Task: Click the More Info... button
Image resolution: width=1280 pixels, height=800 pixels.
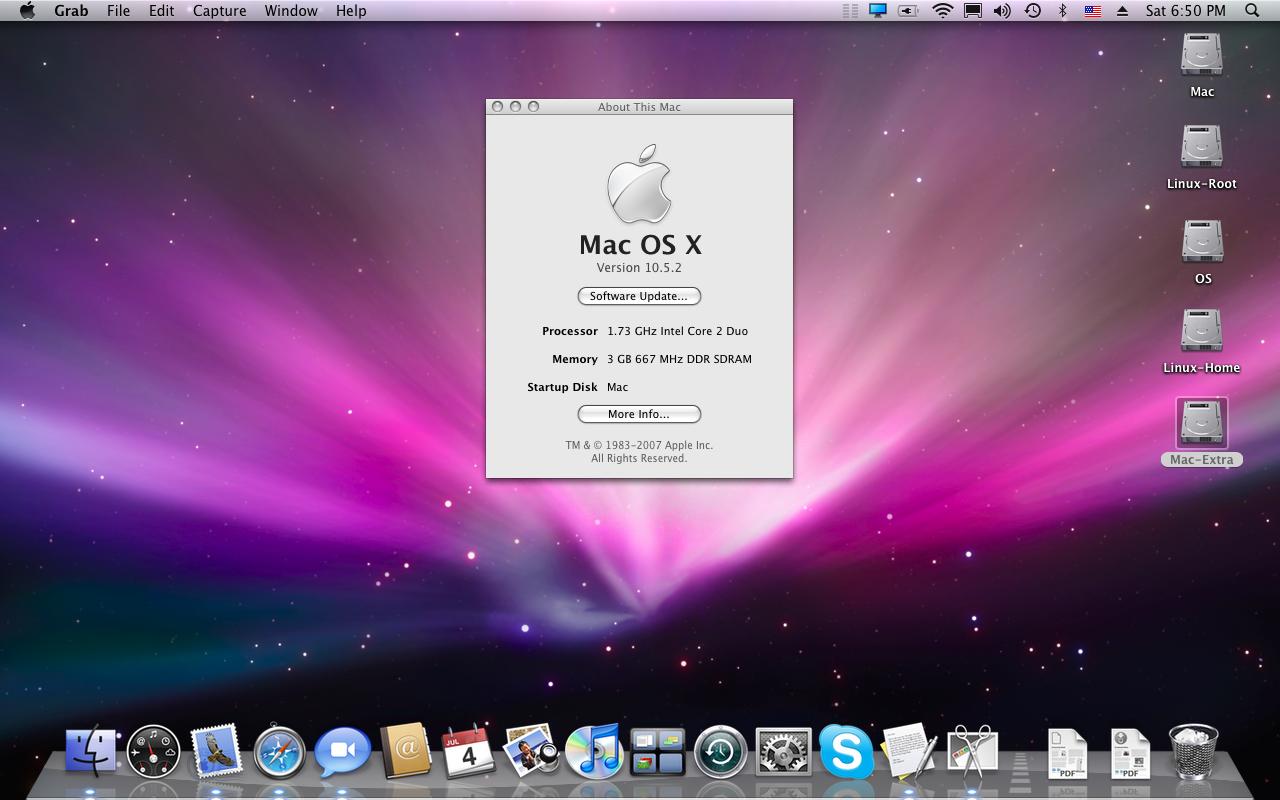Action: click(639, 414)
